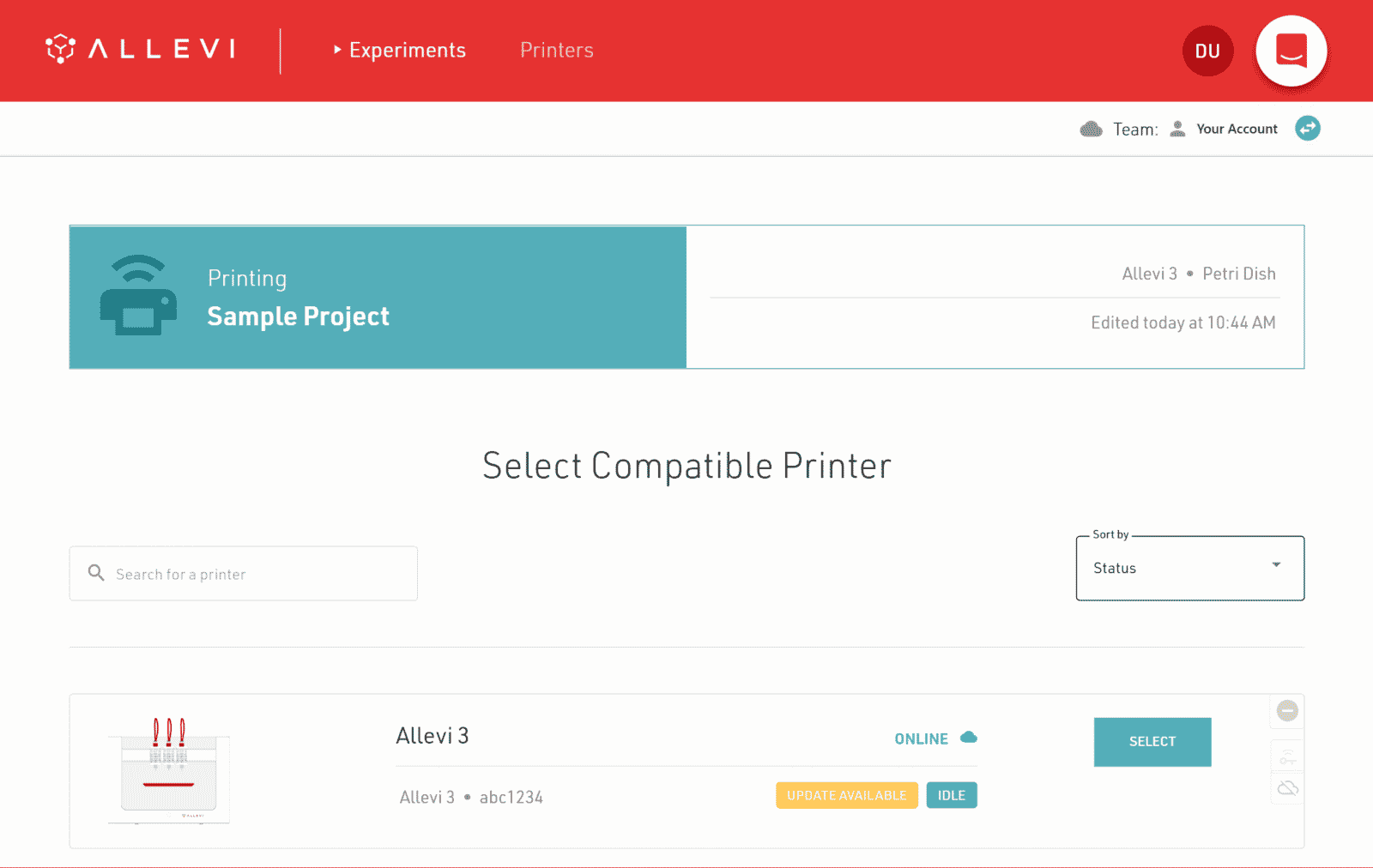Click the person icon beside Your Account
This screenshot has height=868, width=1373.
pyautogui.click(x=1178, y=129)
